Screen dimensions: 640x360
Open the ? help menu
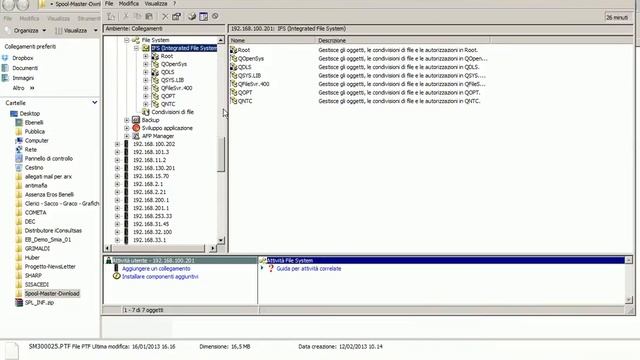(x=174, y=4)
